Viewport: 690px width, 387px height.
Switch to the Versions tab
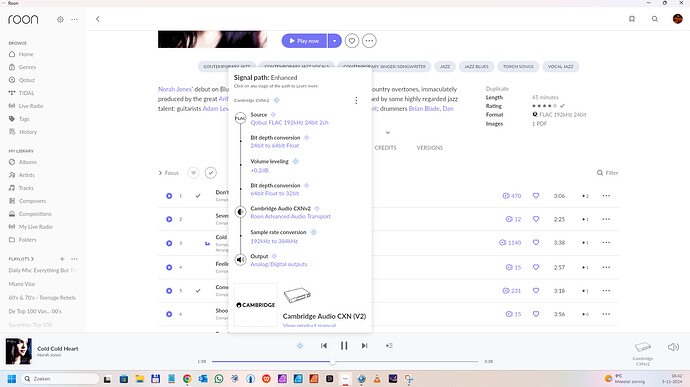pyautogui.click(x=429, y=148)
